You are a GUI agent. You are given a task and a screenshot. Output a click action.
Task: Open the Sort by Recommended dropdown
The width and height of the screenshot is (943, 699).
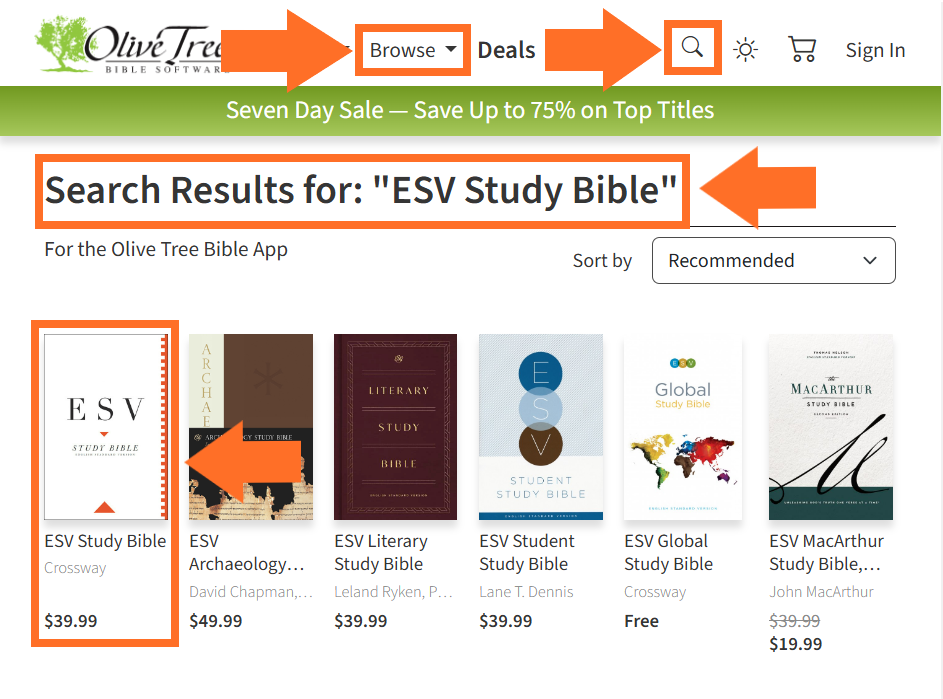pyautogui.click(x=773, y=261)
